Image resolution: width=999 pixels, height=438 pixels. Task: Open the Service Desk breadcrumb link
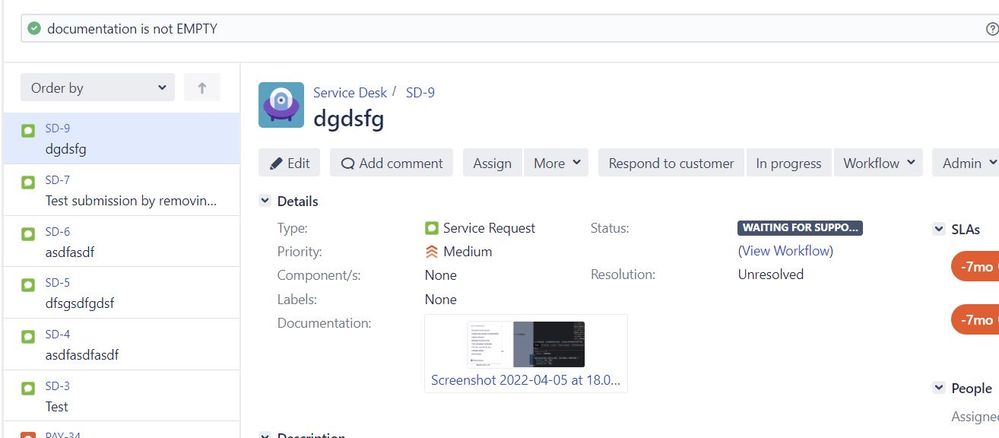click(x=350, y=92)
